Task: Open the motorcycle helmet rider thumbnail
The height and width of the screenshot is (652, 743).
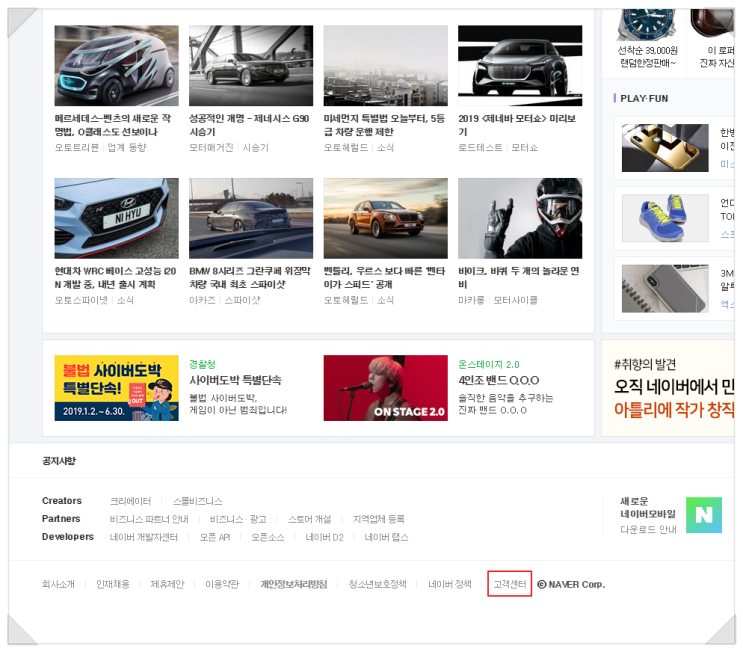Action: [x=520, y=218]
